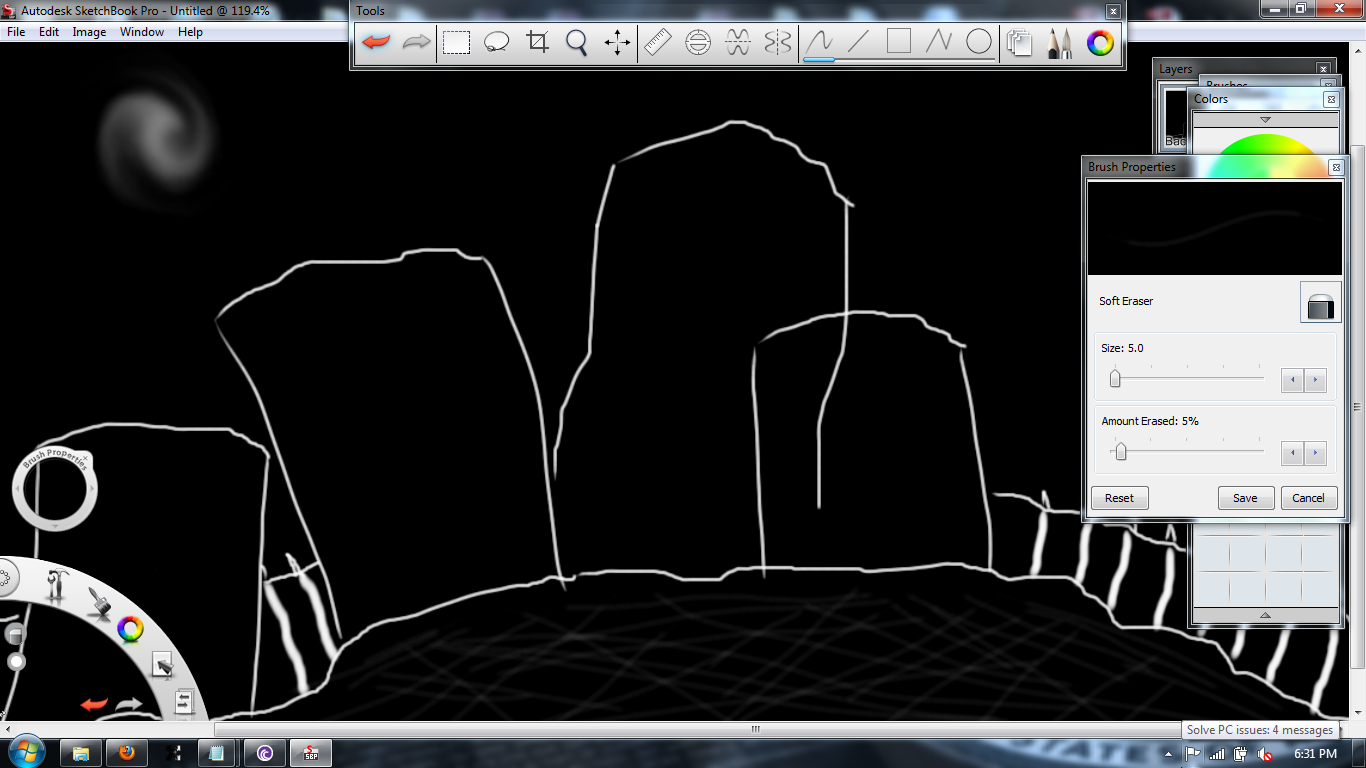
Task: Close the Brush Properties window
Action: [x=1335, y=167]
